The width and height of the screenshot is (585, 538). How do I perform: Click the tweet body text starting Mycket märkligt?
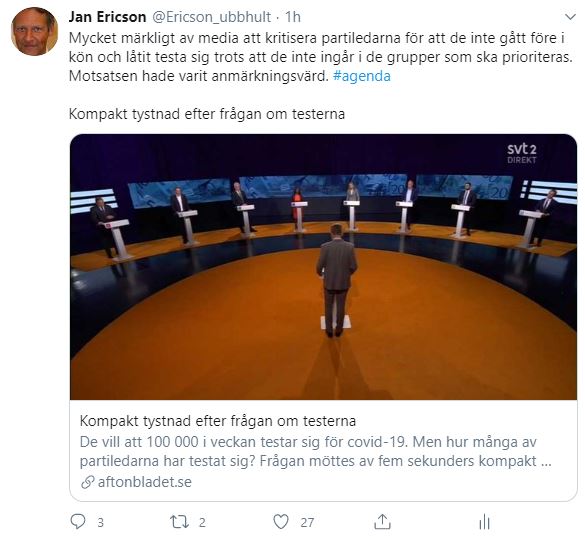coord(320,57)
